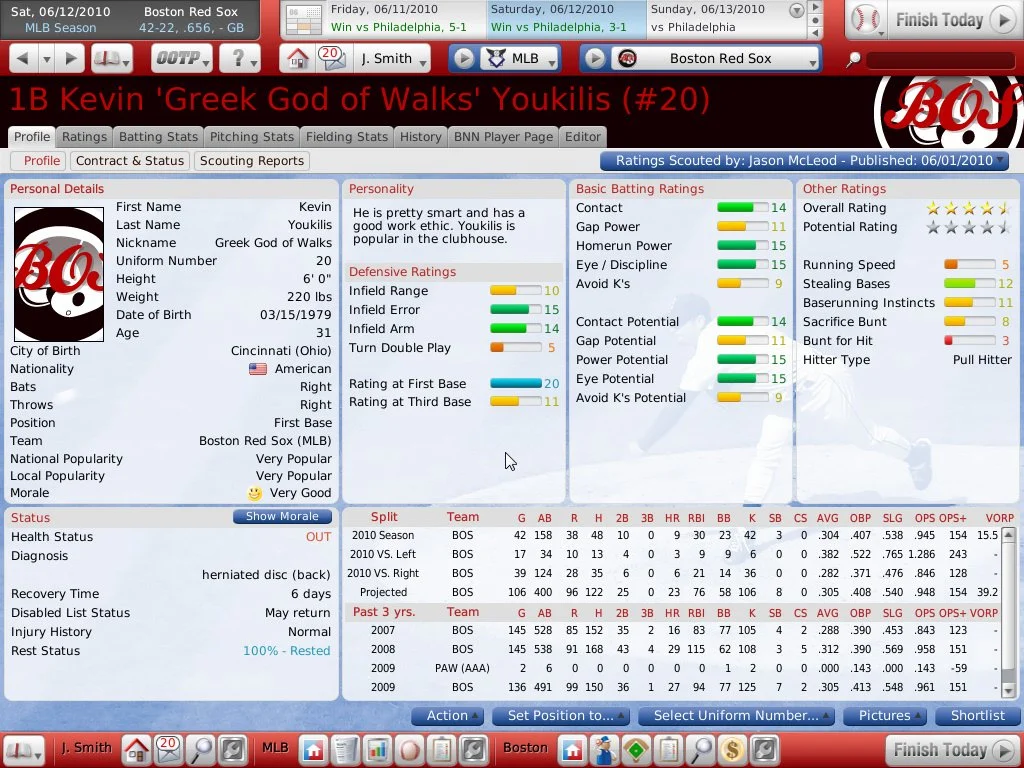Click the back navigation arrow
The height and width of the screenshot is (768, 1024).
click(x=24, y=58)
